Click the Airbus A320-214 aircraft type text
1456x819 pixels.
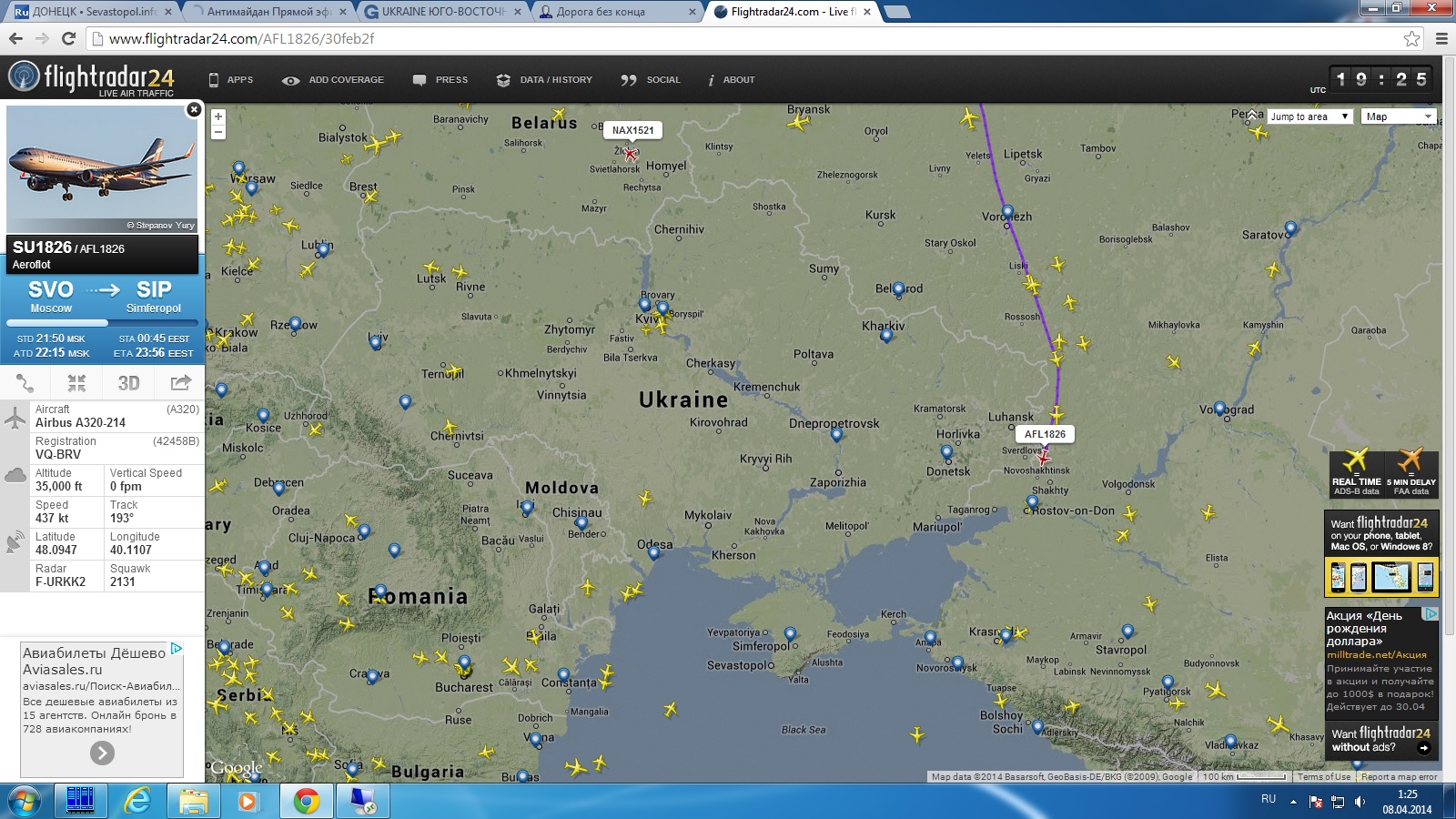click(x=81, y=422)
